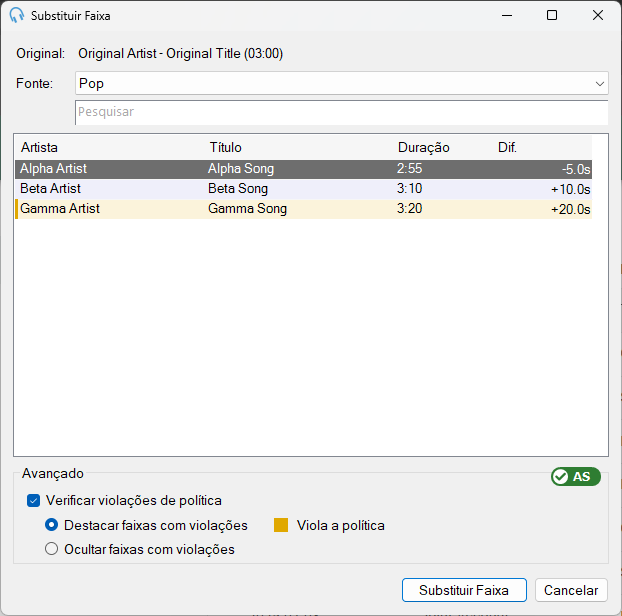Click the green AS status badge
The image size is (622, 616).
pos(576,476)
